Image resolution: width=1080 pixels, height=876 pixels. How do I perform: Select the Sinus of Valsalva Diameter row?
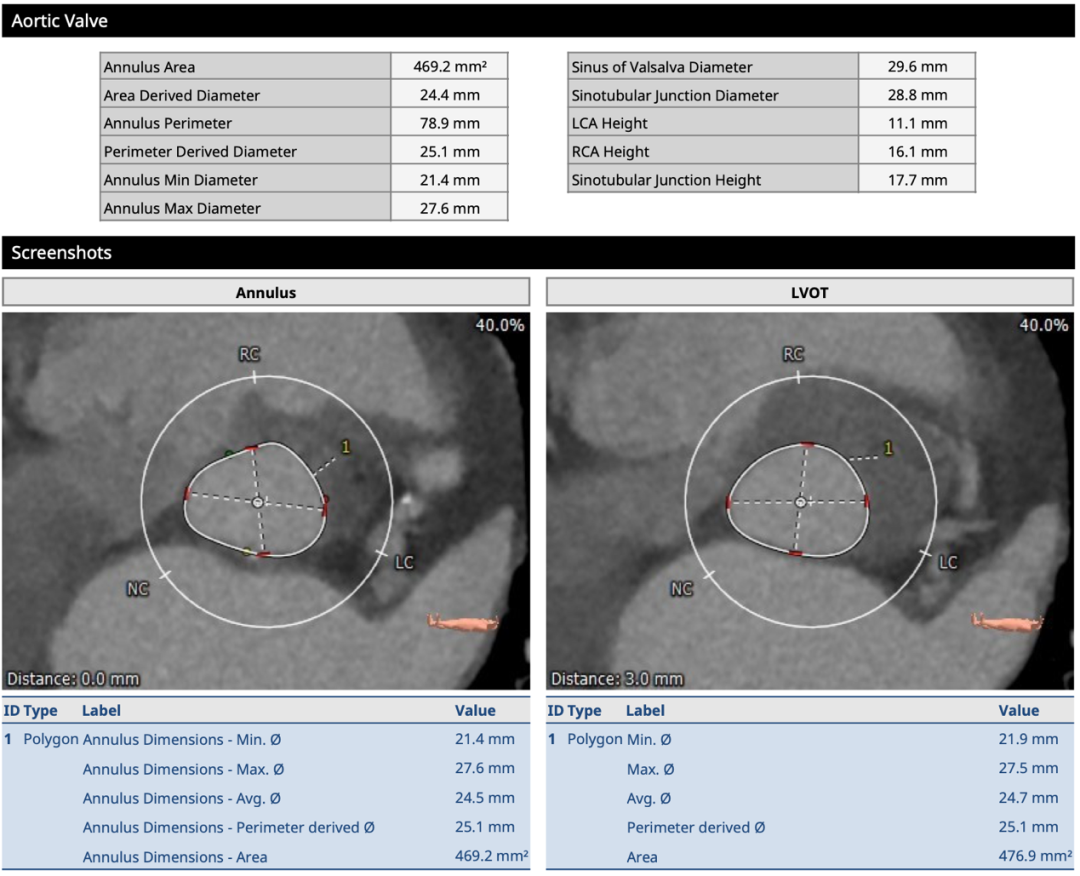tap(770, 67)
